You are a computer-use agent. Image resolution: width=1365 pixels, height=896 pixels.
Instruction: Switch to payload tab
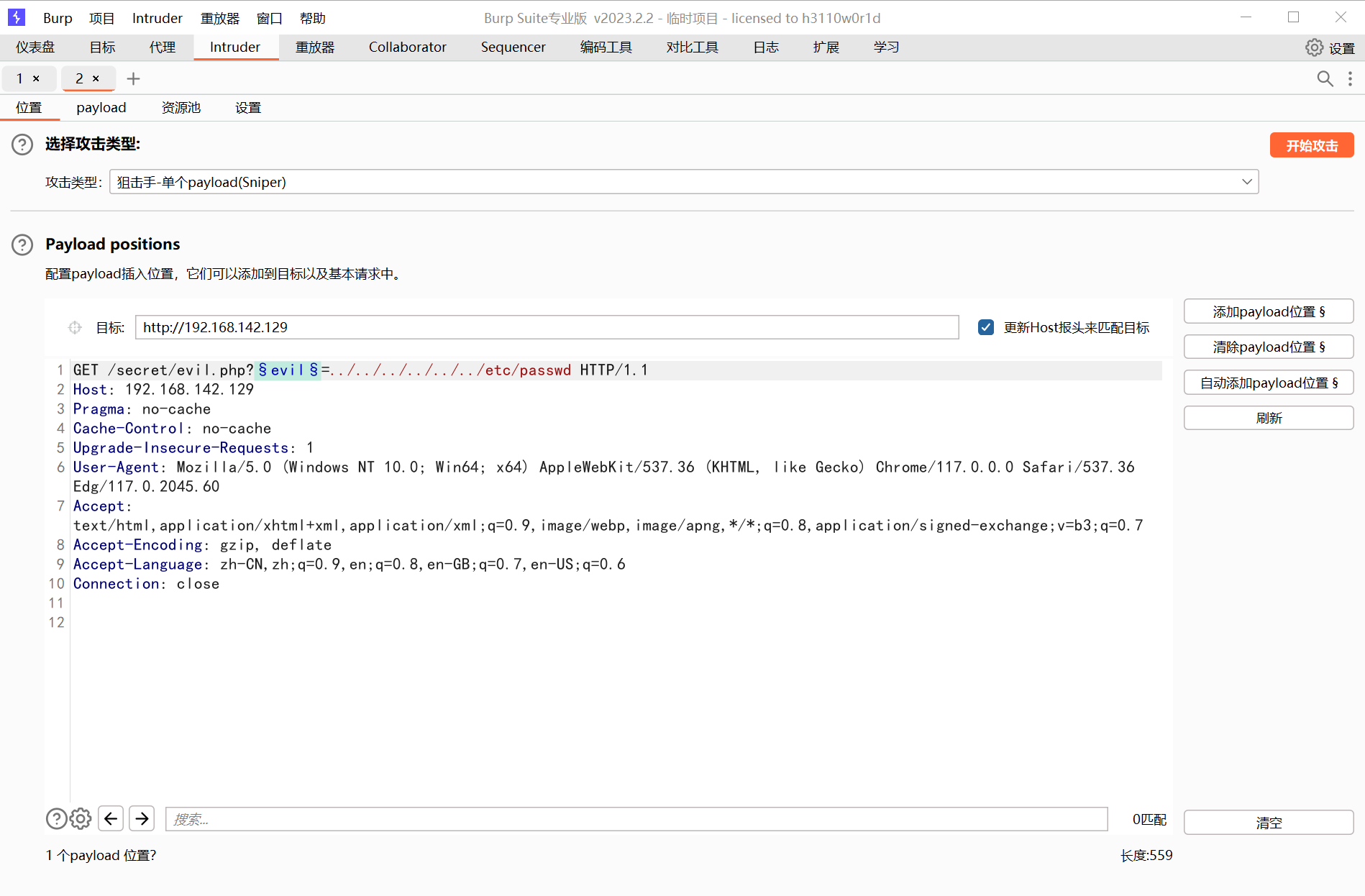(x=101, y=108)
